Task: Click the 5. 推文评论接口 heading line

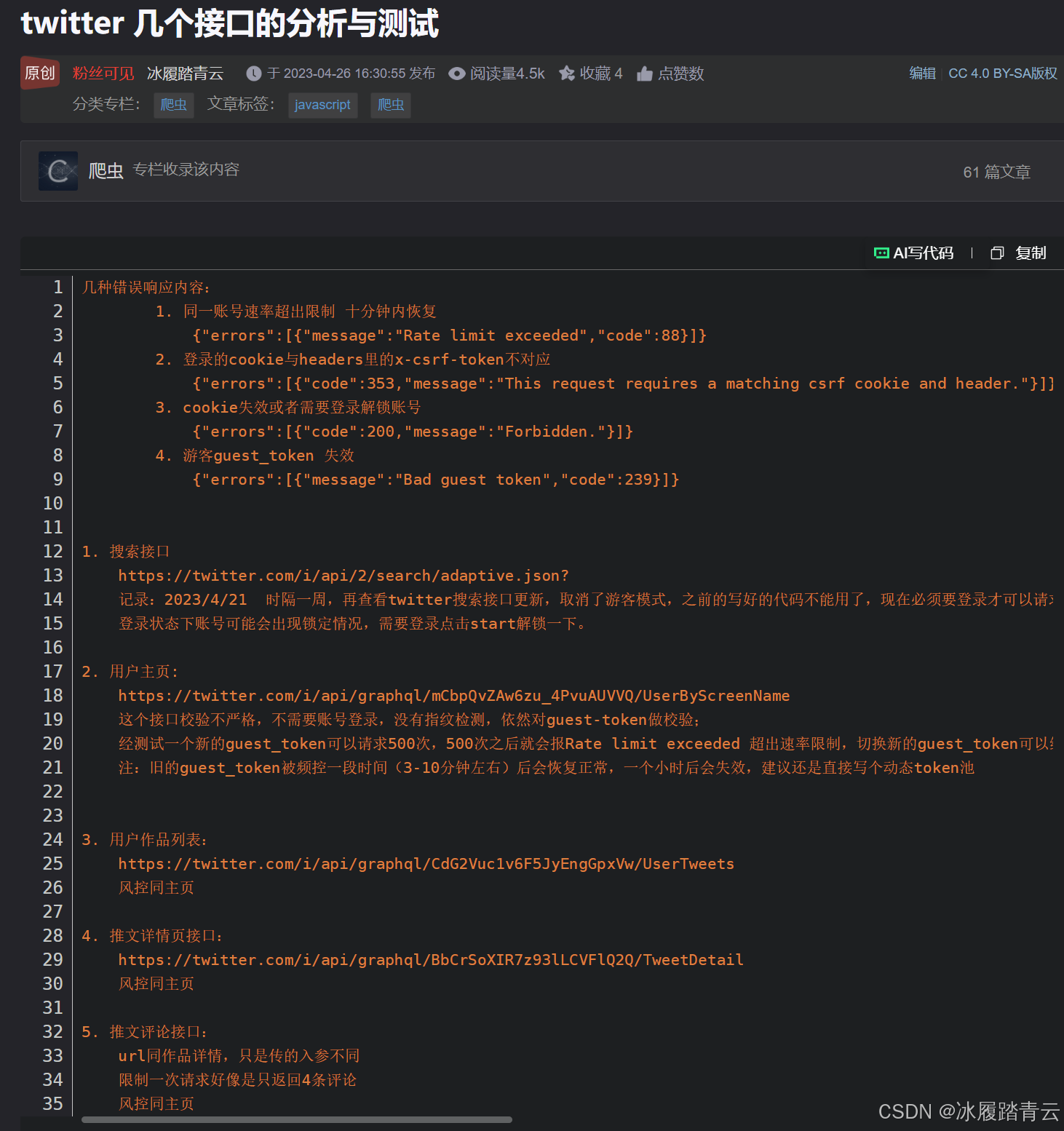Action: [x=146, y=1032]
